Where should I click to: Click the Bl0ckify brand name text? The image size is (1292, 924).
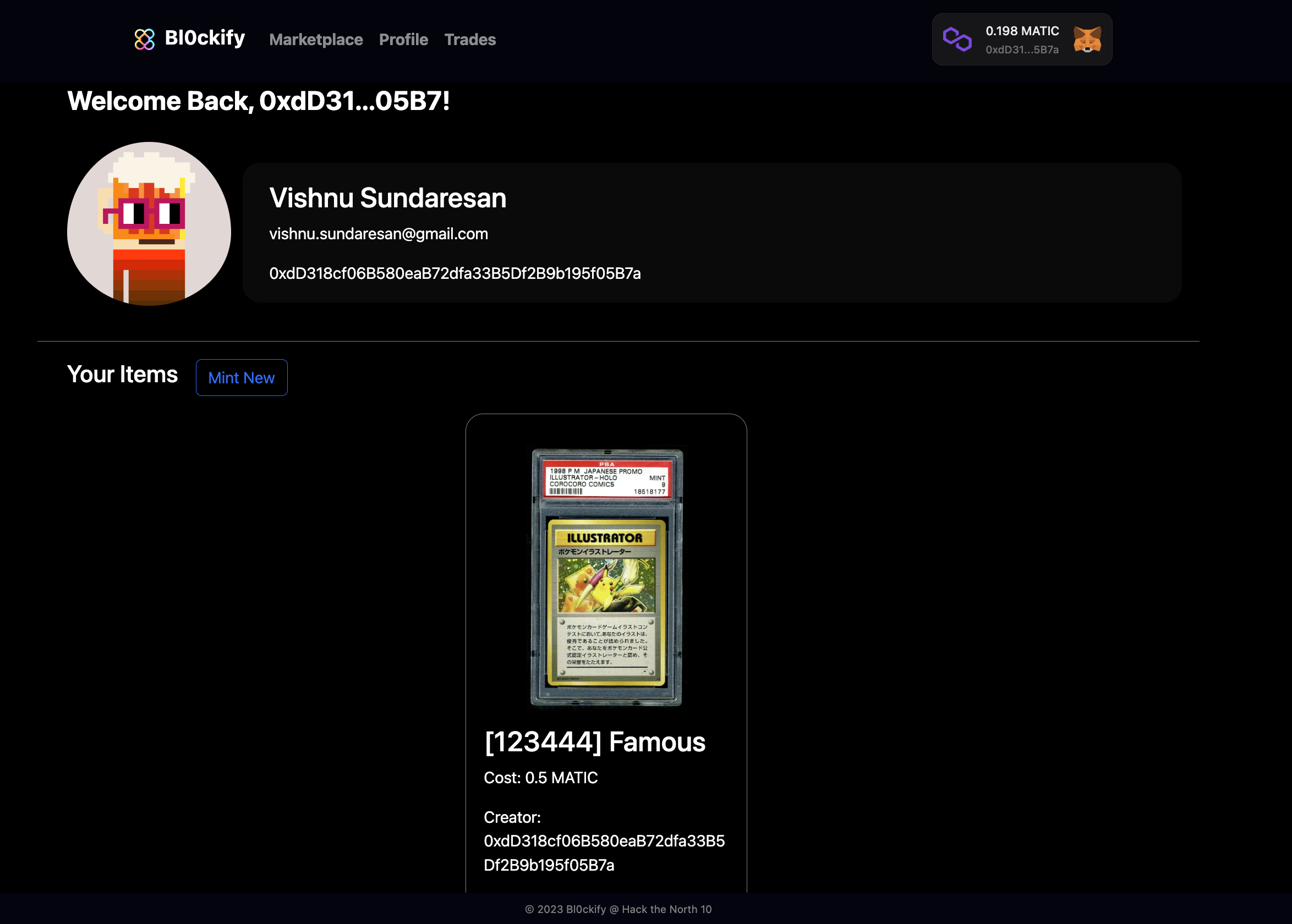[x=204, y=38]
